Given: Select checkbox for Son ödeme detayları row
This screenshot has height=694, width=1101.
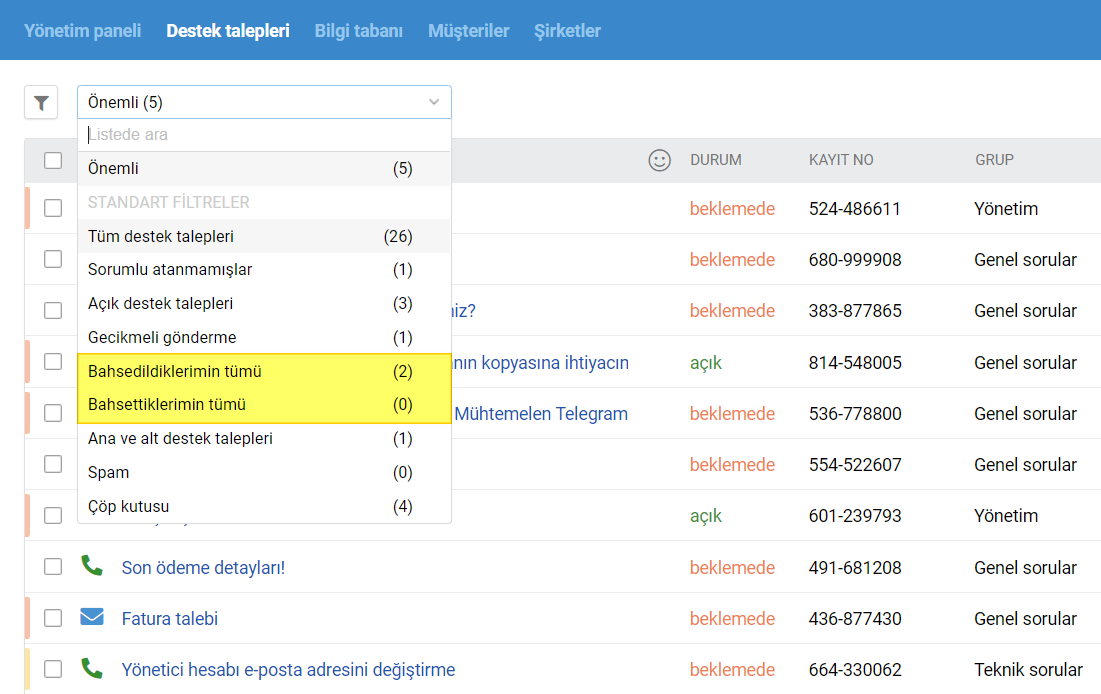Looking at the screenshot, I should click(x=53, y=567).
